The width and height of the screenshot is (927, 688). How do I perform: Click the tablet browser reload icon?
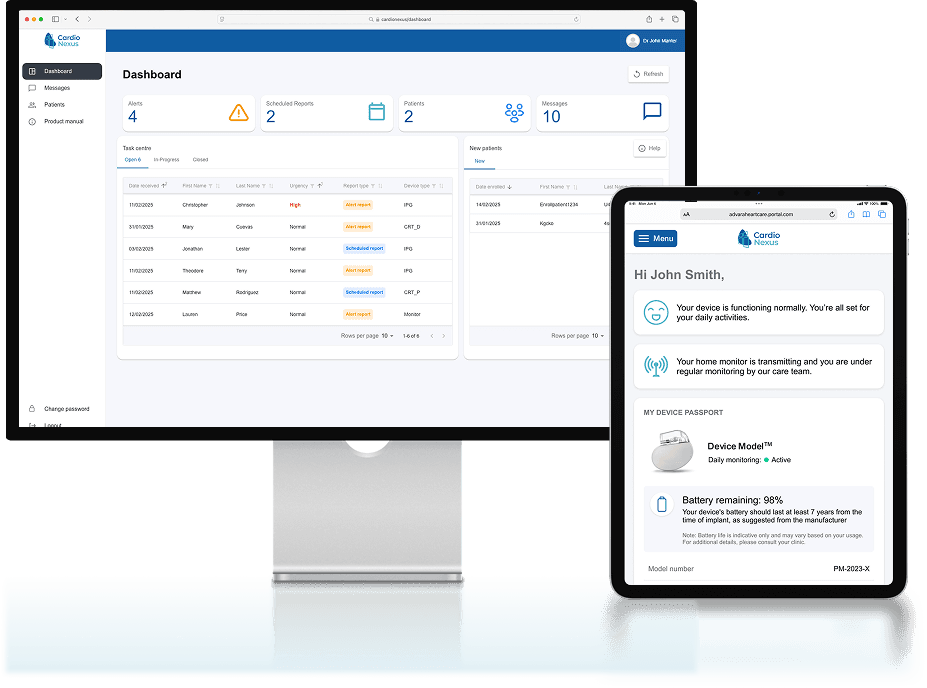point(832,214)
